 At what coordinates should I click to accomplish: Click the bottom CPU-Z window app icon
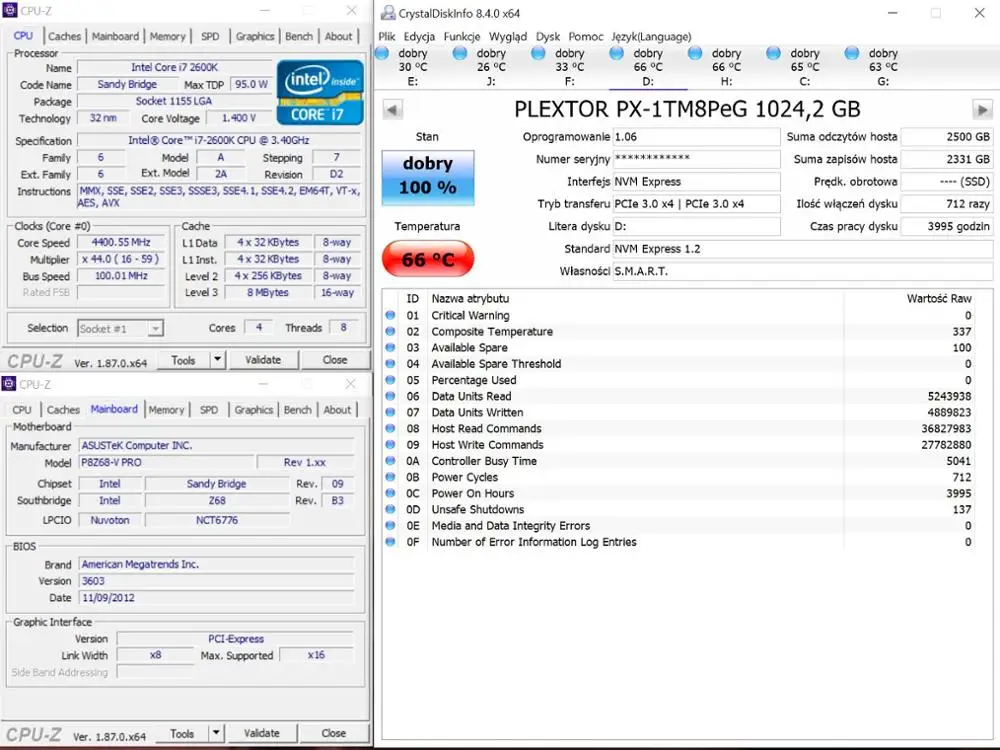[x=9, y=384]
